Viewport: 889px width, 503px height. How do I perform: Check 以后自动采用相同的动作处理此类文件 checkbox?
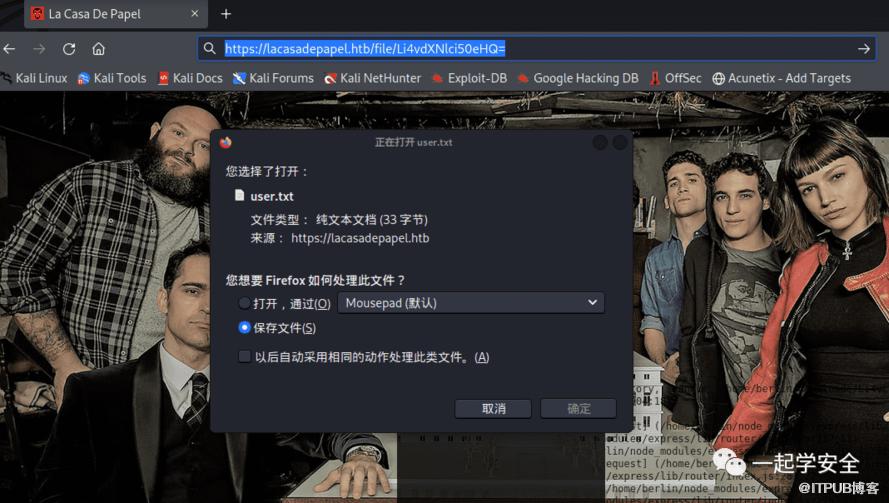(x=244, y=357)
